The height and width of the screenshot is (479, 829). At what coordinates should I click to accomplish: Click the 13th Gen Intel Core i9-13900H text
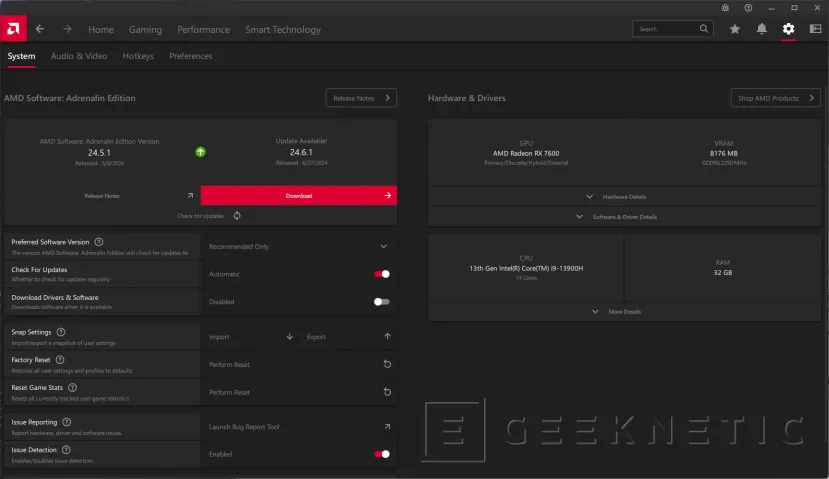coord(526,269)
